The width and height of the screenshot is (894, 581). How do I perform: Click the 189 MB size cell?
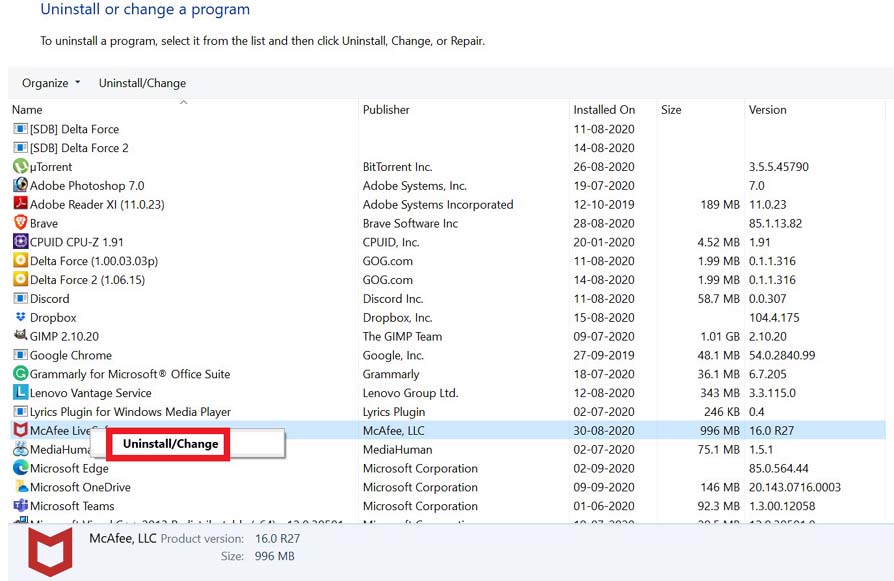[720, 205]
